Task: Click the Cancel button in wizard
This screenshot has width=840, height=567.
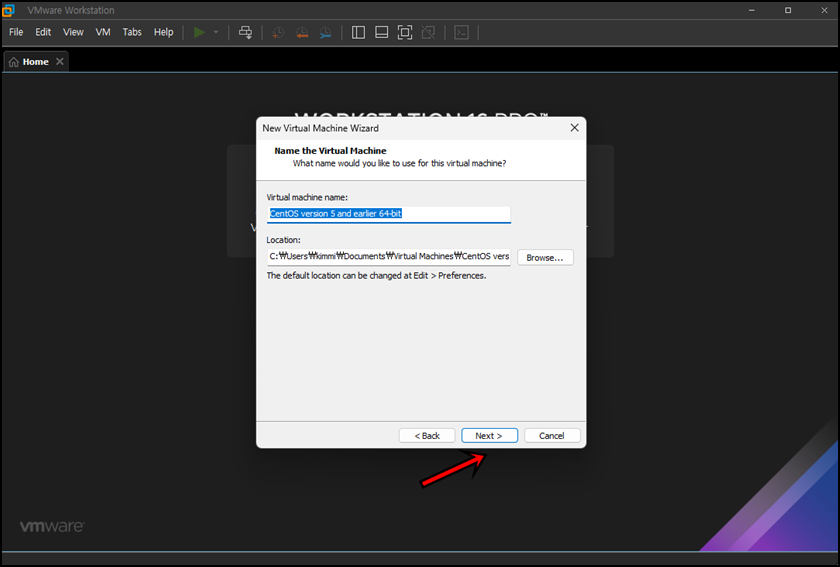Action: [552, 436]
